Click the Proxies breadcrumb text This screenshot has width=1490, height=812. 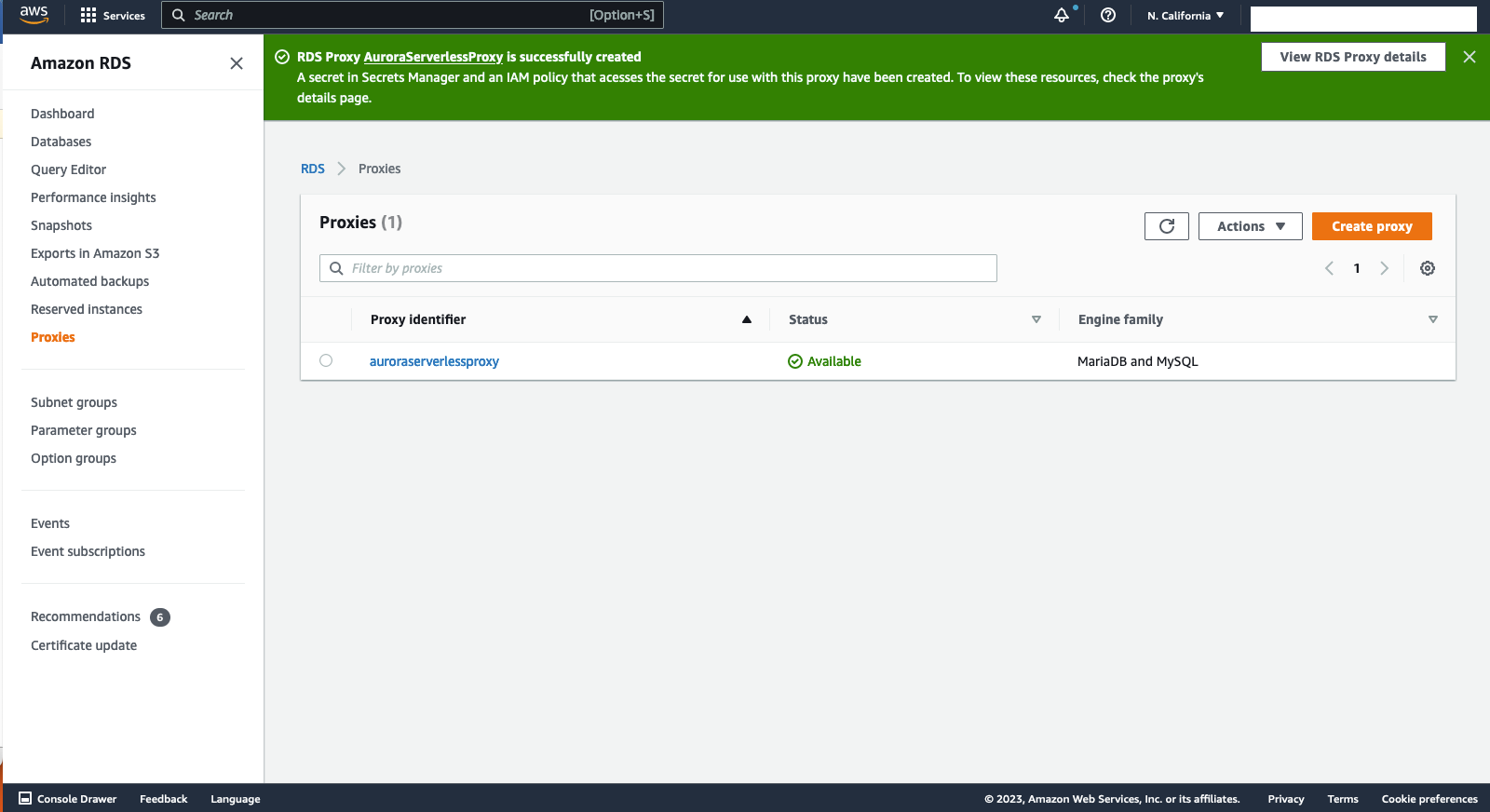[x=380, y=169]
